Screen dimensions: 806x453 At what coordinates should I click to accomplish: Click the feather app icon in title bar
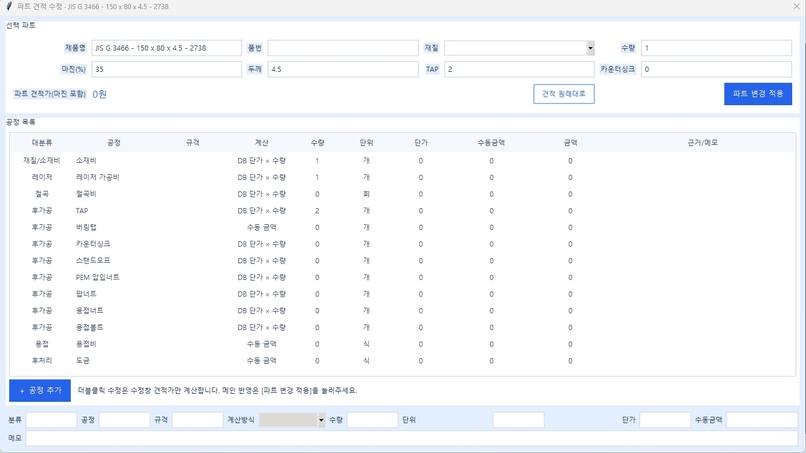[x=9, y=7]
